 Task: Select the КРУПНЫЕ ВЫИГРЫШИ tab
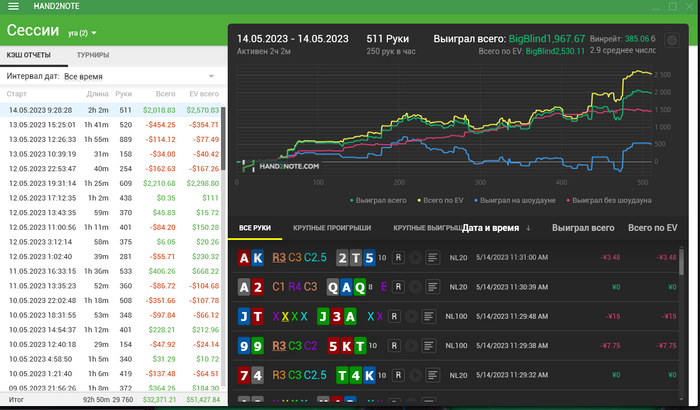click(427, 228)
